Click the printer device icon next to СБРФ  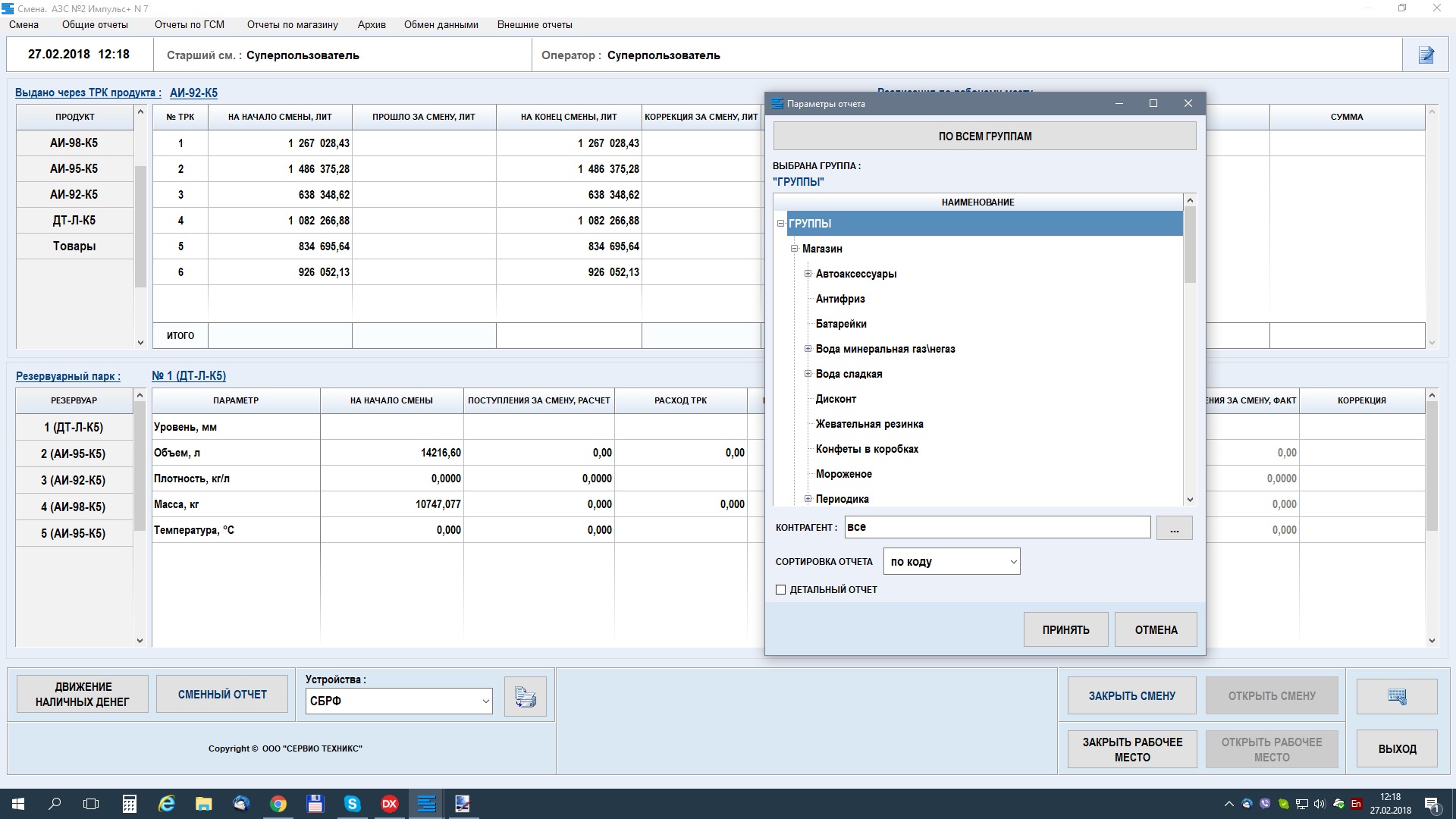[x=525, y=696]
